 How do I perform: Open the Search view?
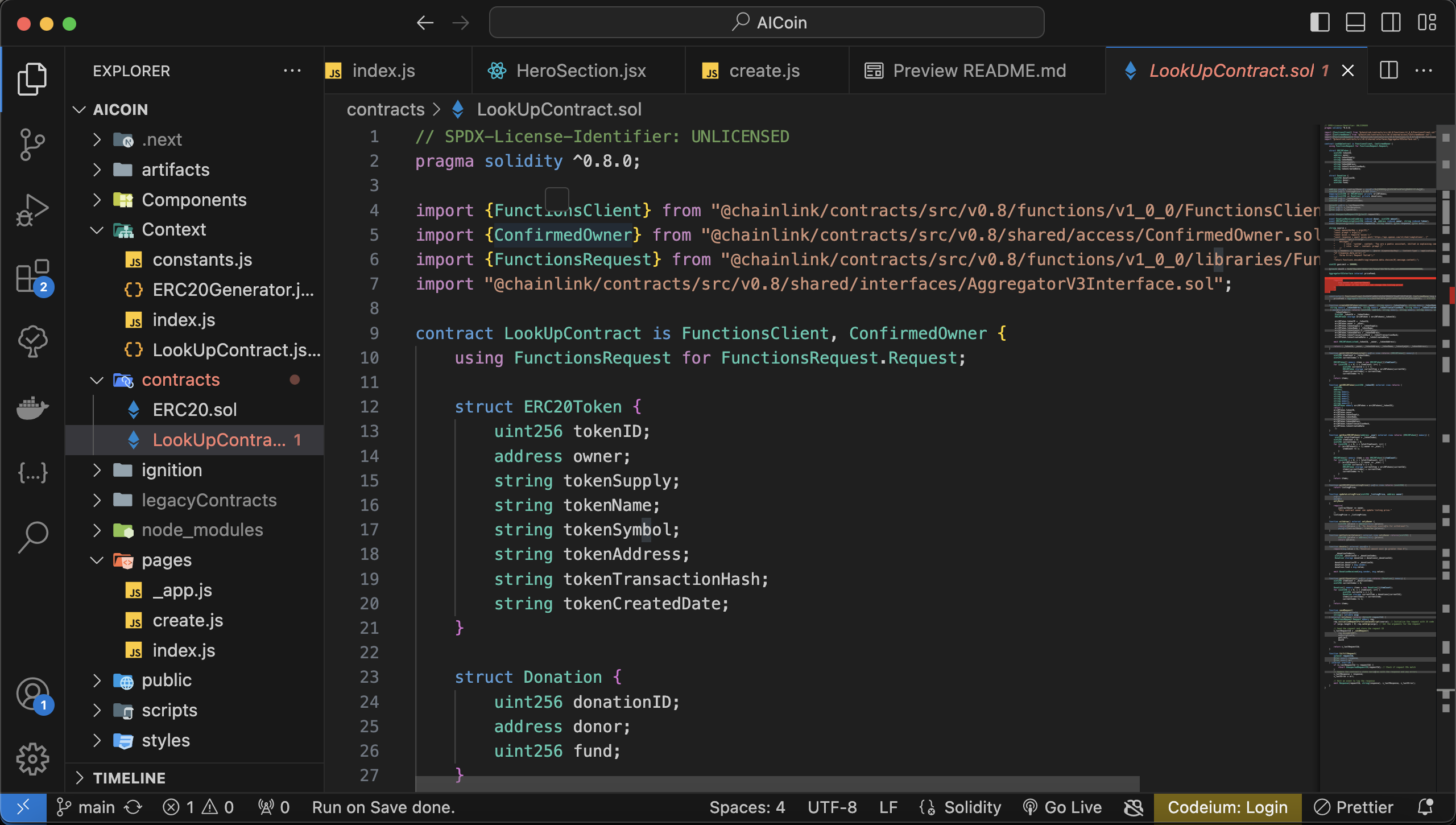[x=32, y=537]
